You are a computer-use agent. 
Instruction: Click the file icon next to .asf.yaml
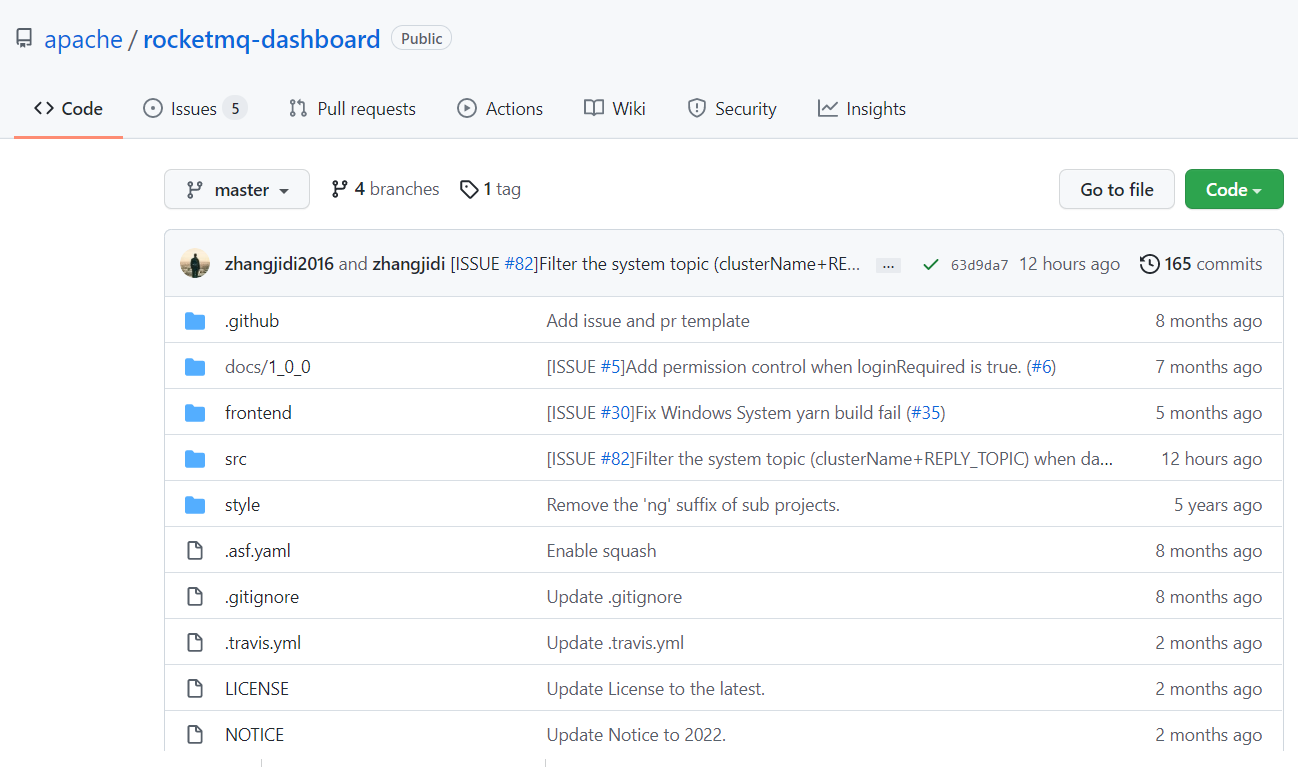click(195, 551)
